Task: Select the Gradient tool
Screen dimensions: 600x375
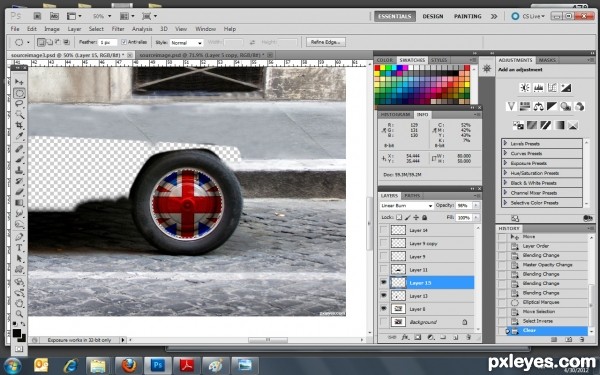Action: pyautogui.click(x=19, y=203)
